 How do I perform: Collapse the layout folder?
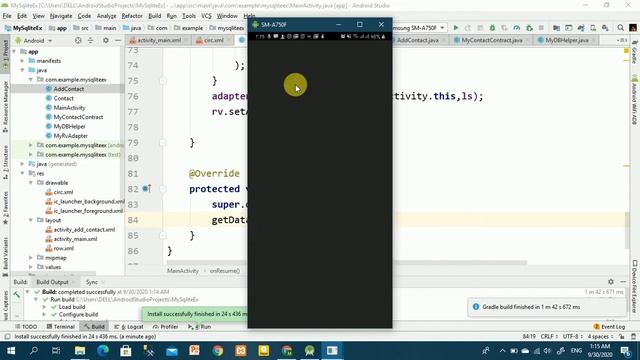(x=31, y=220)
